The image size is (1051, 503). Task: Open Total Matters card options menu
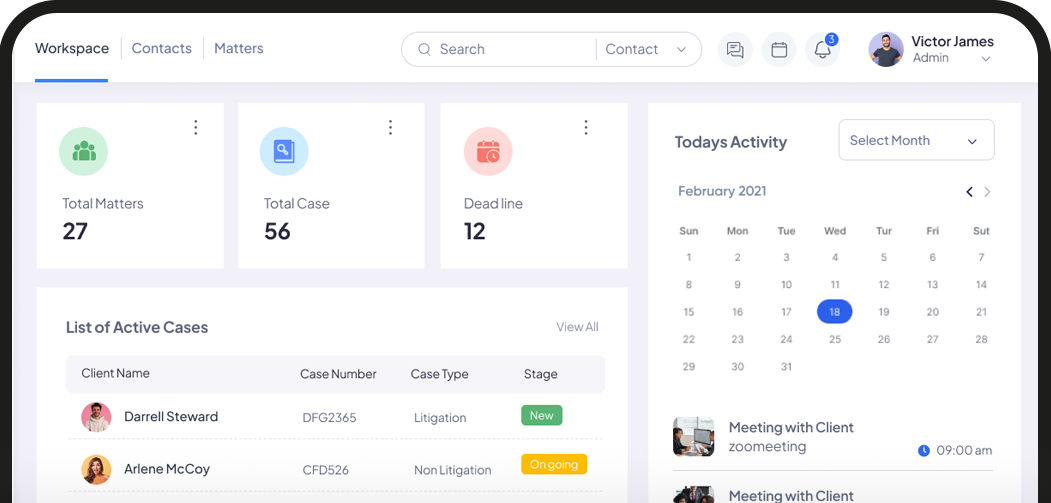pyautogui.click(x=196, y=127)
